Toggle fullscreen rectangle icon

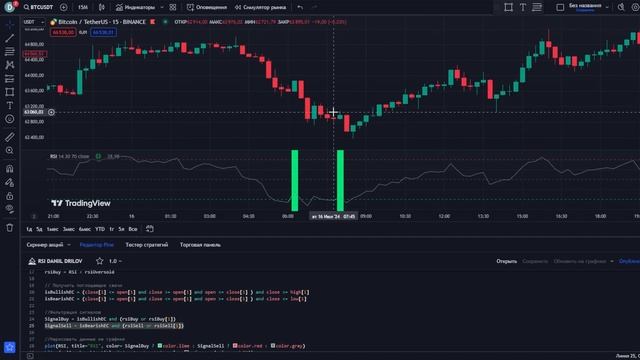(x=560, y=7)
